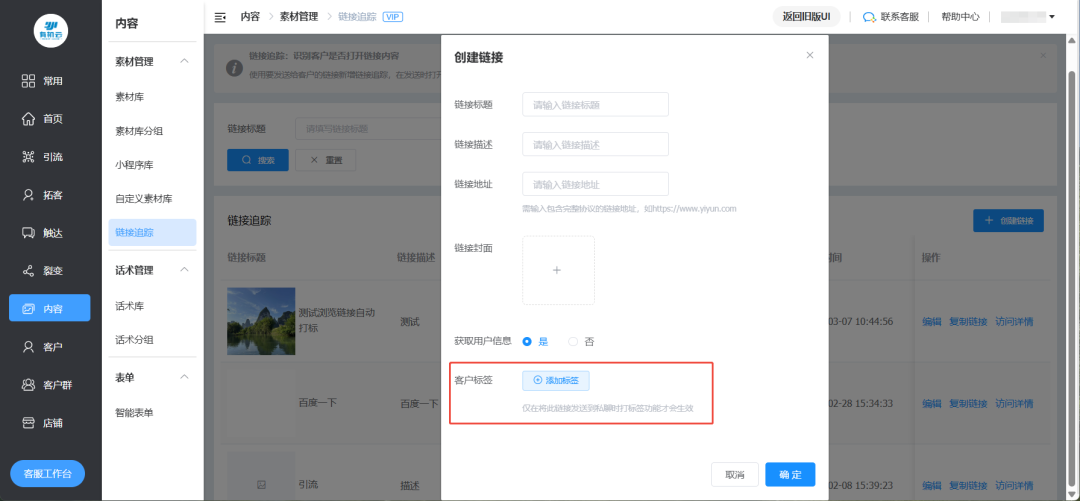Image resolution: width=1080 pixels, height=501 pixels.
Task: Select 链接追踪 menu item
Action: tap(152, 232)
